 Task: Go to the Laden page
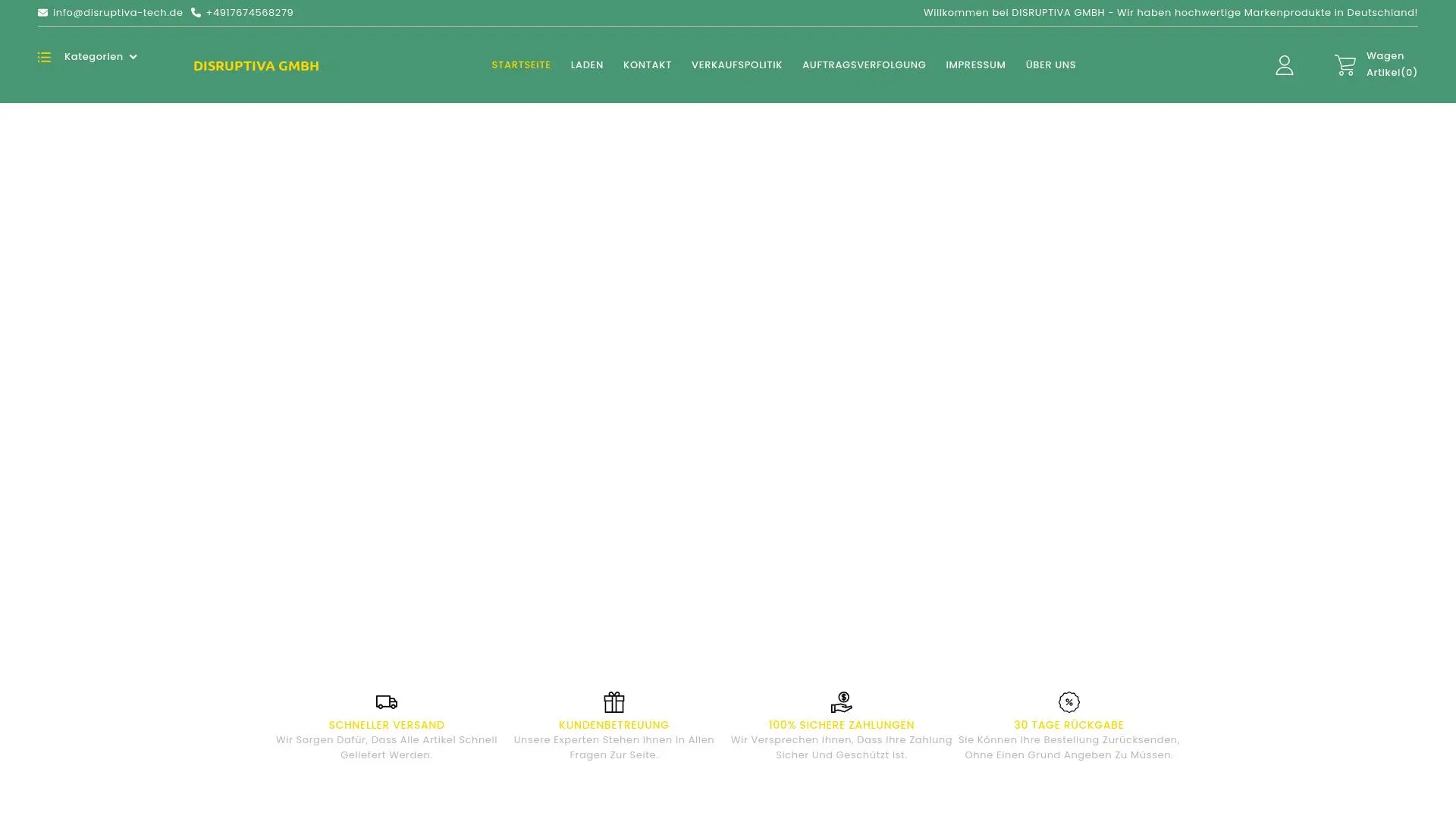point(587,65)
